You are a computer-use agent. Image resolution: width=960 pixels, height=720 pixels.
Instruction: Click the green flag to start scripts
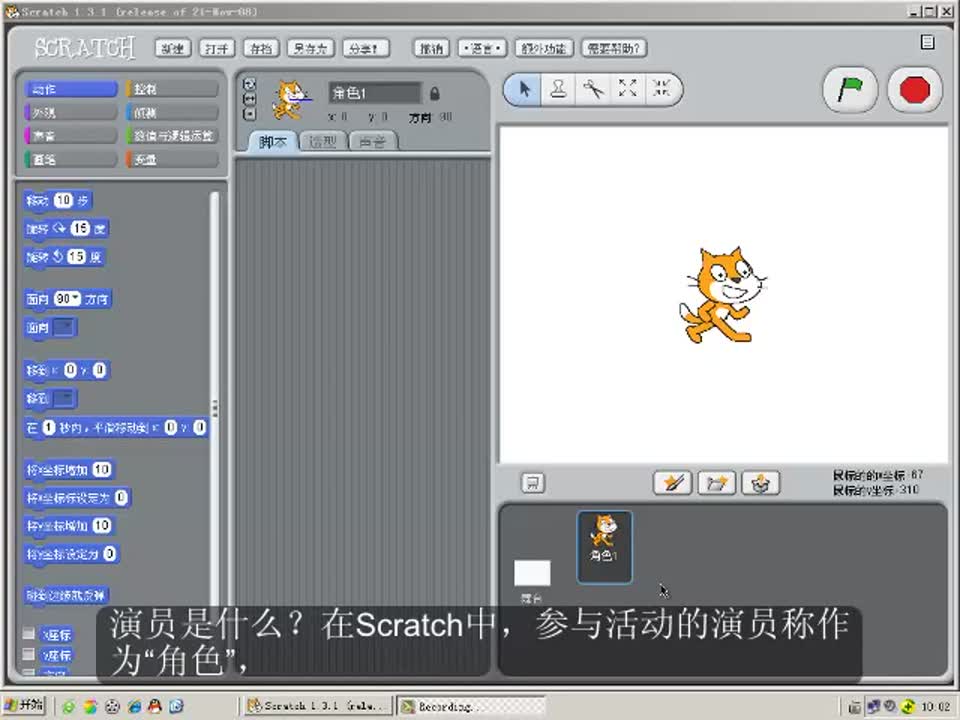850,90
